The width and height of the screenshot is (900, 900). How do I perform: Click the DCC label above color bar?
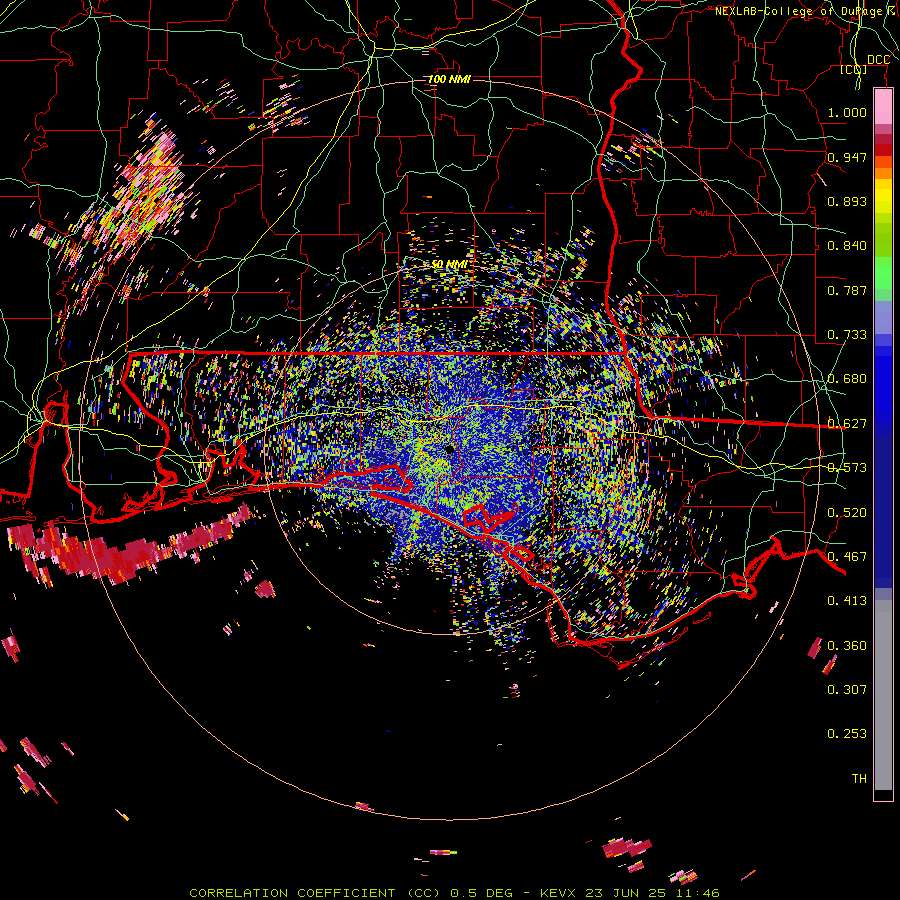[878, 59]
